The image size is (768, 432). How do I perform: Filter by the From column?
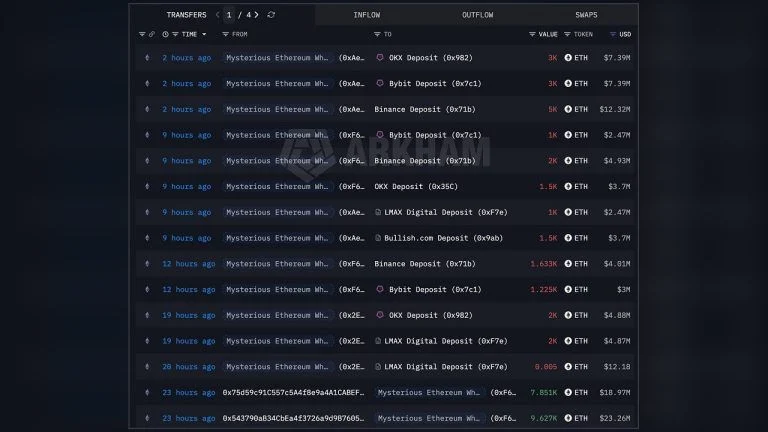(x=225, y=34)
